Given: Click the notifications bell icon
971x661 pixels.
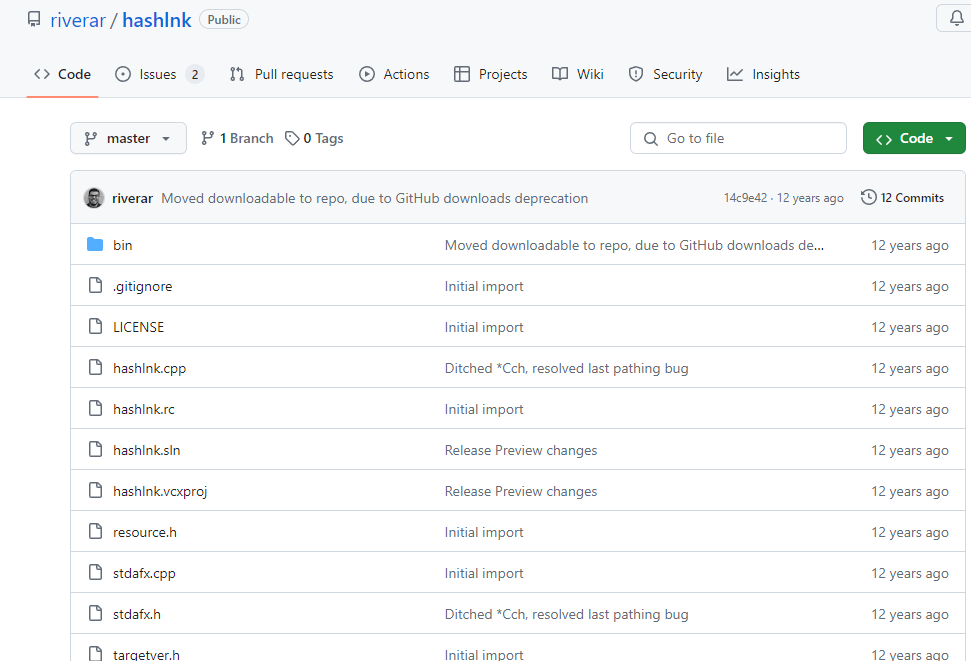Looking at the screenshot, I should (x=954, y=19).
